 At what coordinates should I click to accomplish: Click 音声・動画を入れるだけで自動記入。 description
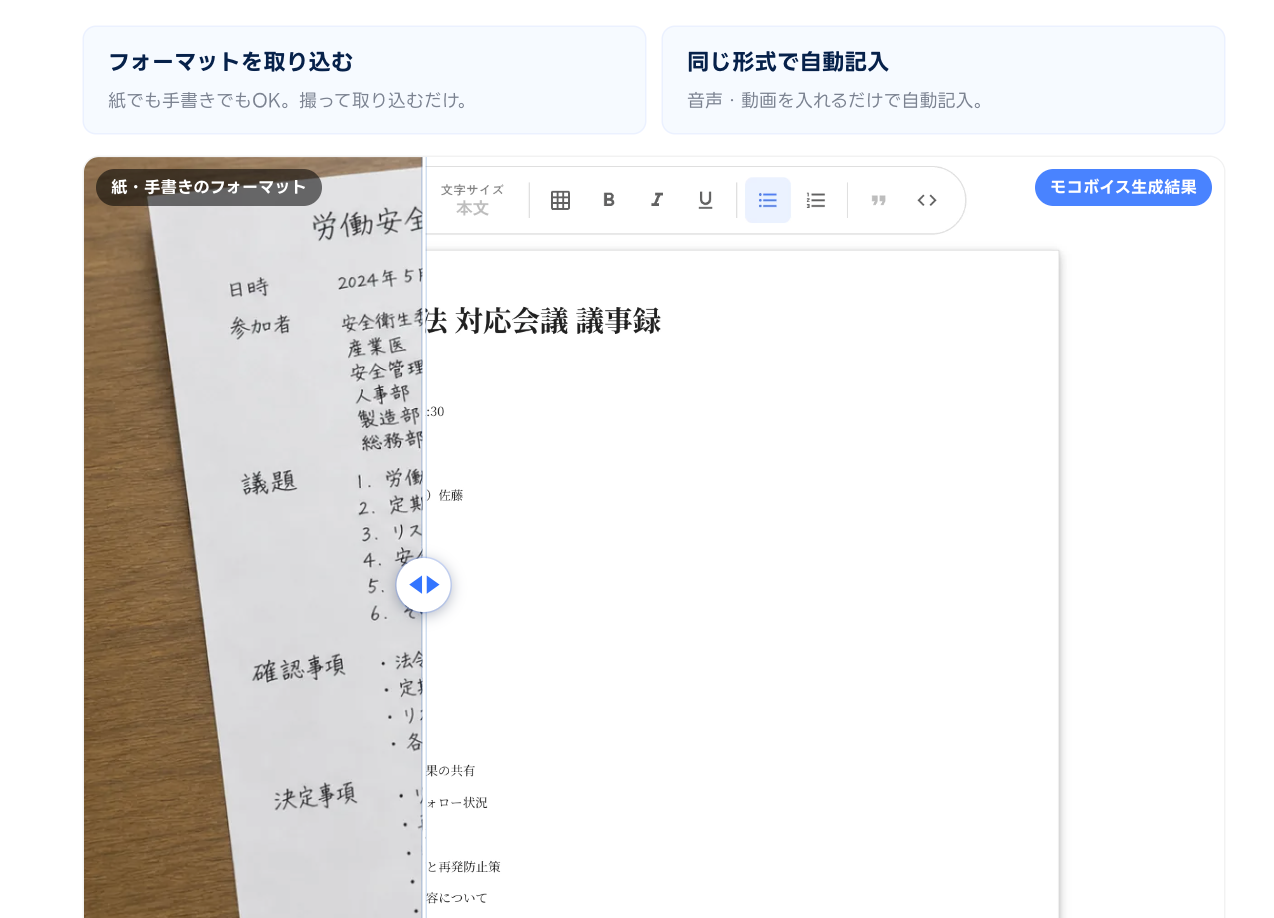837,101
